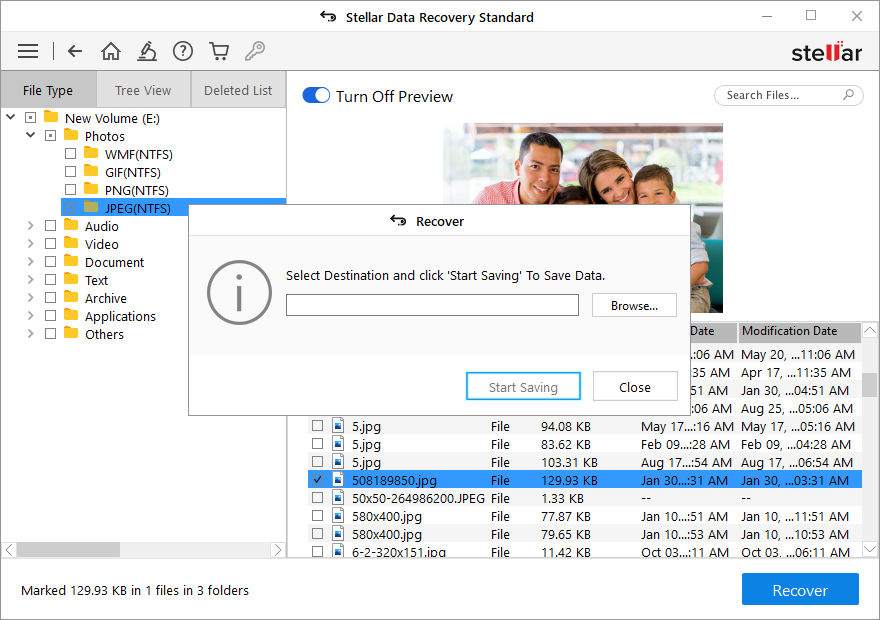Click the Stellar logo

(826, 50)
